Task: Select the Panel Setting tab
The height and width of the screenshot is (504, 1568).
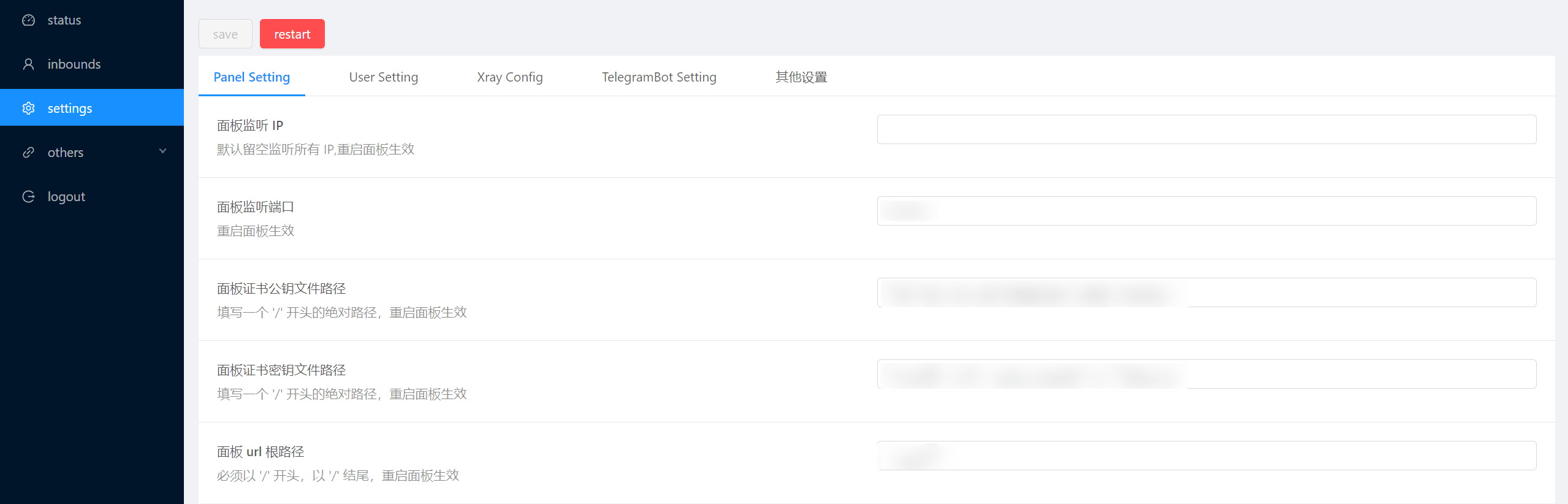Action: click(x=251, y=77)
